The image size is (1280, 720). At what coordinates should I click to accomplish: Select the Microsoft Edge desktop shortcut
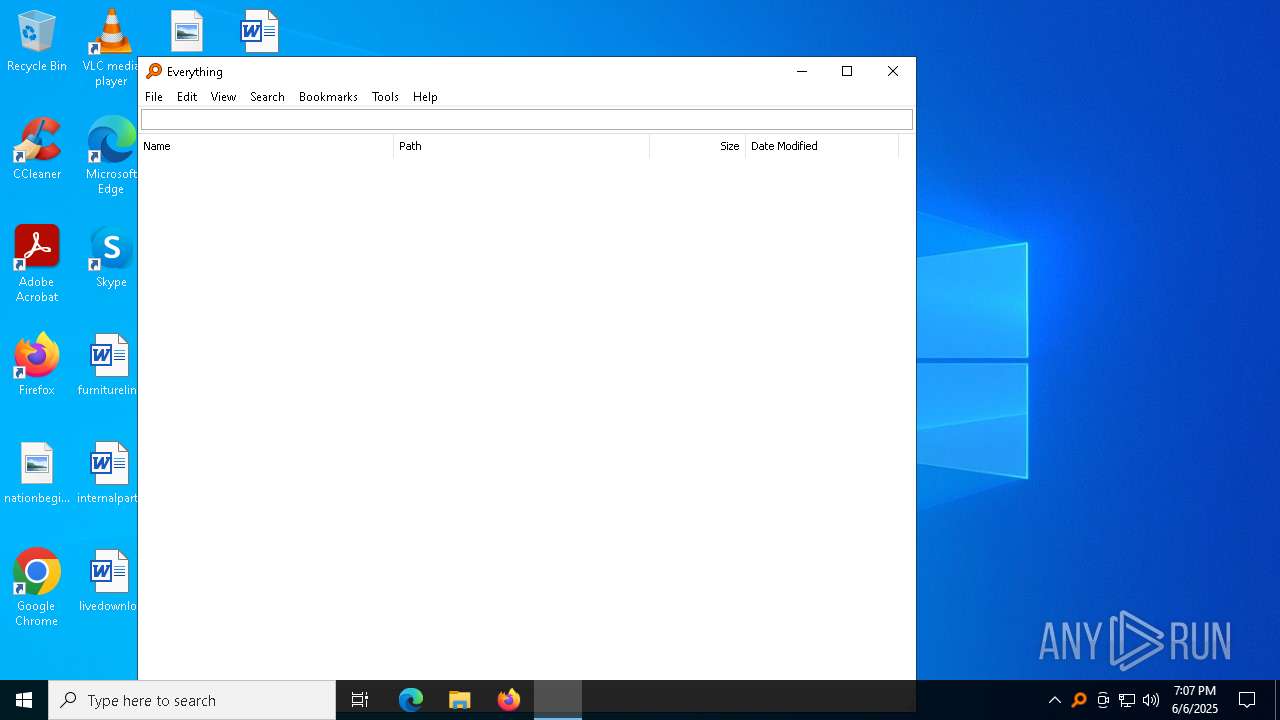coord(111,156)
